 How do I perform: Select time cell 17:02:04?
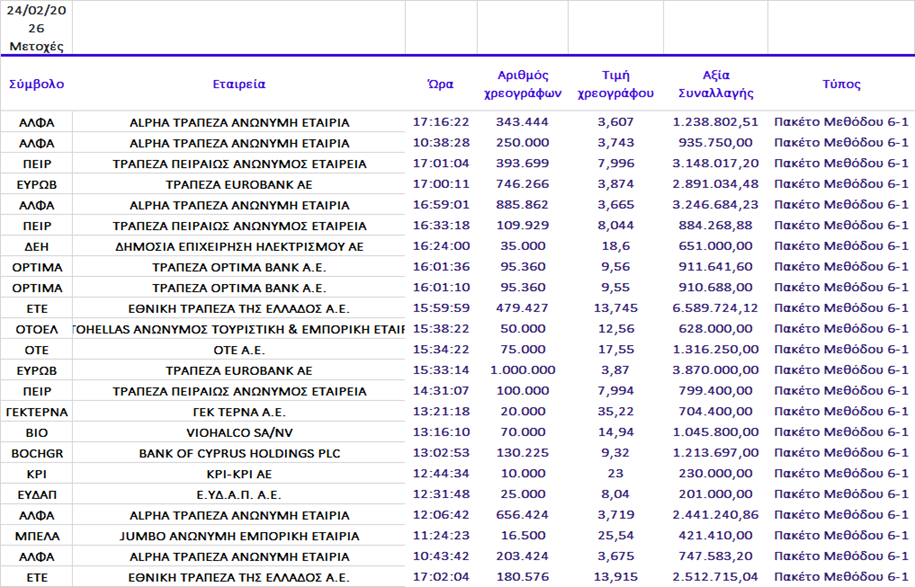click(x=441, y=577)
